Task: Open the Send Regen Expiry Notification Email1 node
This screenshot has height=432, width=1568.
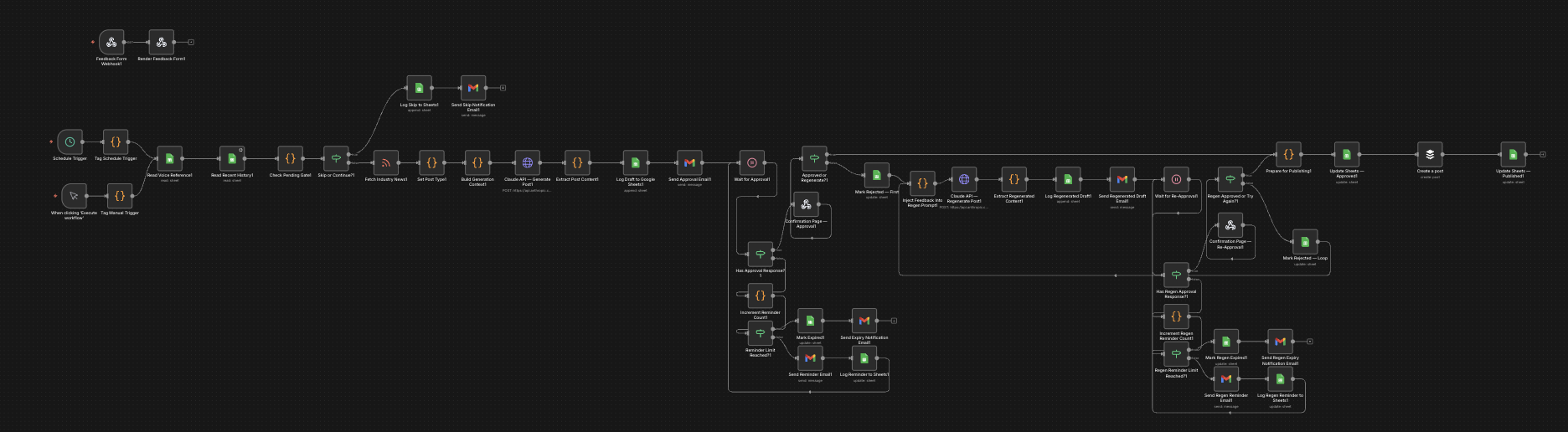Action: 1280,342
